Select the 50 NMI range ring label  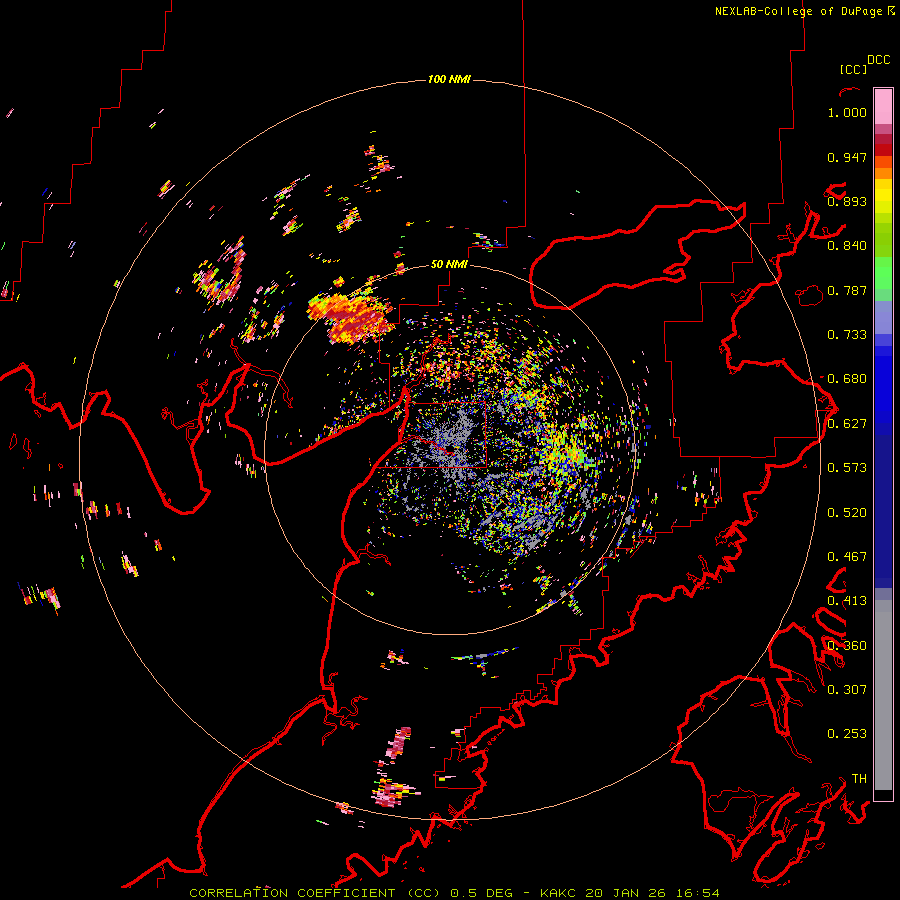pyautogui.click(x=449, y=265)
